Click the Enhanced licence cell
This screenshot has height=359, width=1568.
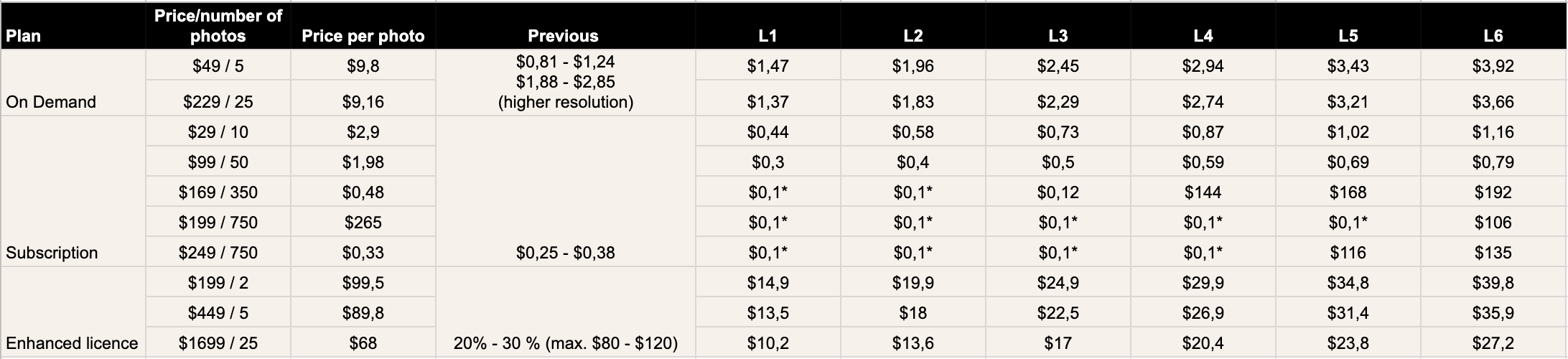tap(73, 312)
